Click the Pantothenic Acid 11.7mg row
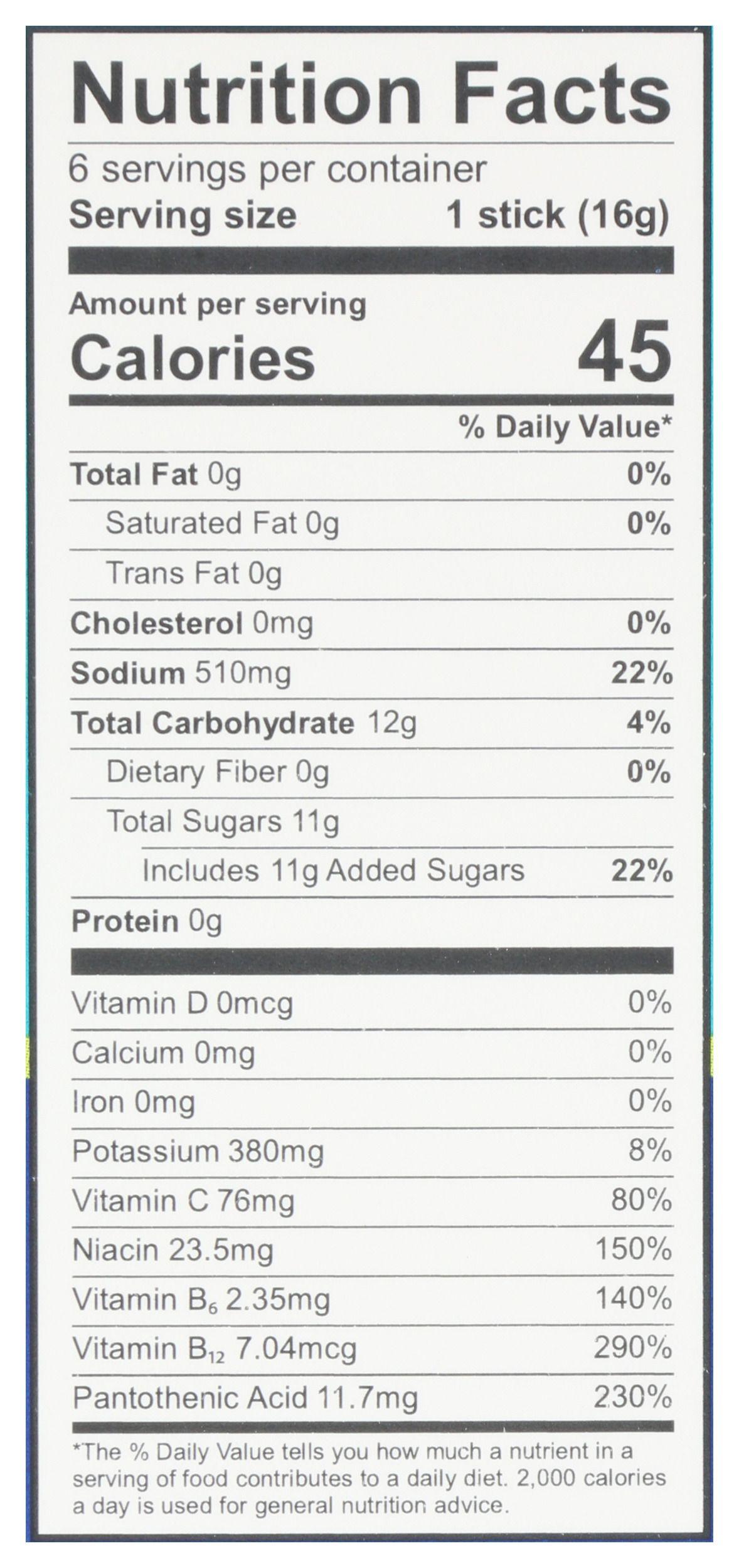 [245, 1399]
